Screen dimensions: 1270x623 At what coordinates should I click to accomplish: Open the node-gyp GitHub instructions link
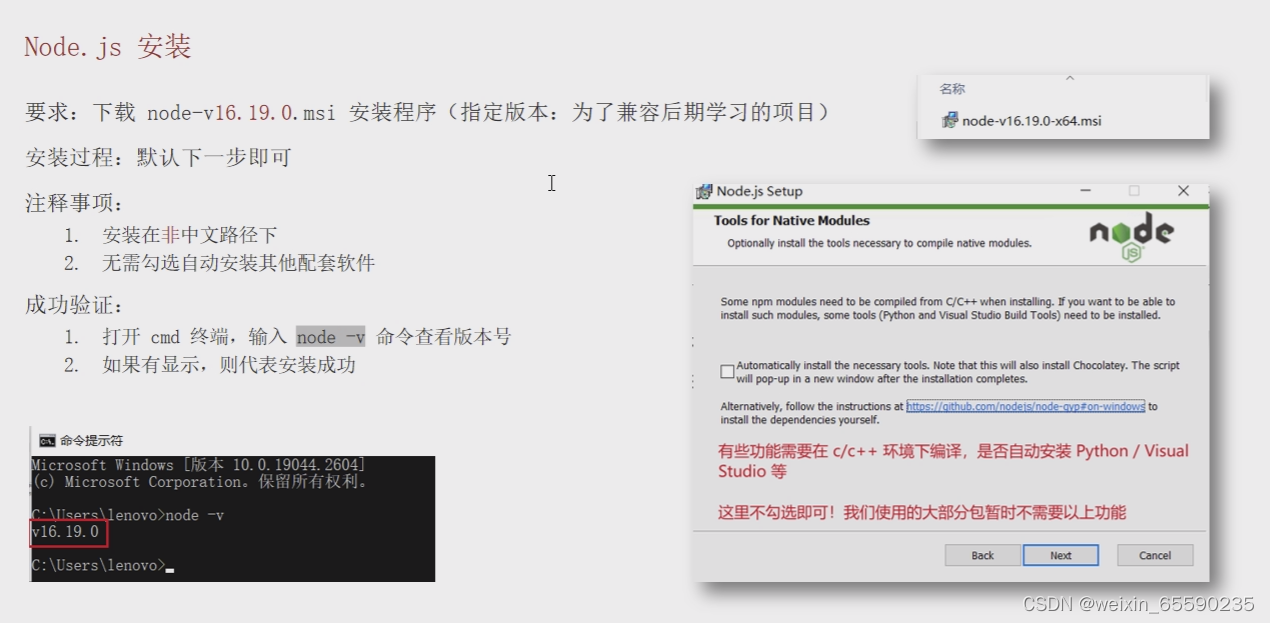pos(1026,407)
